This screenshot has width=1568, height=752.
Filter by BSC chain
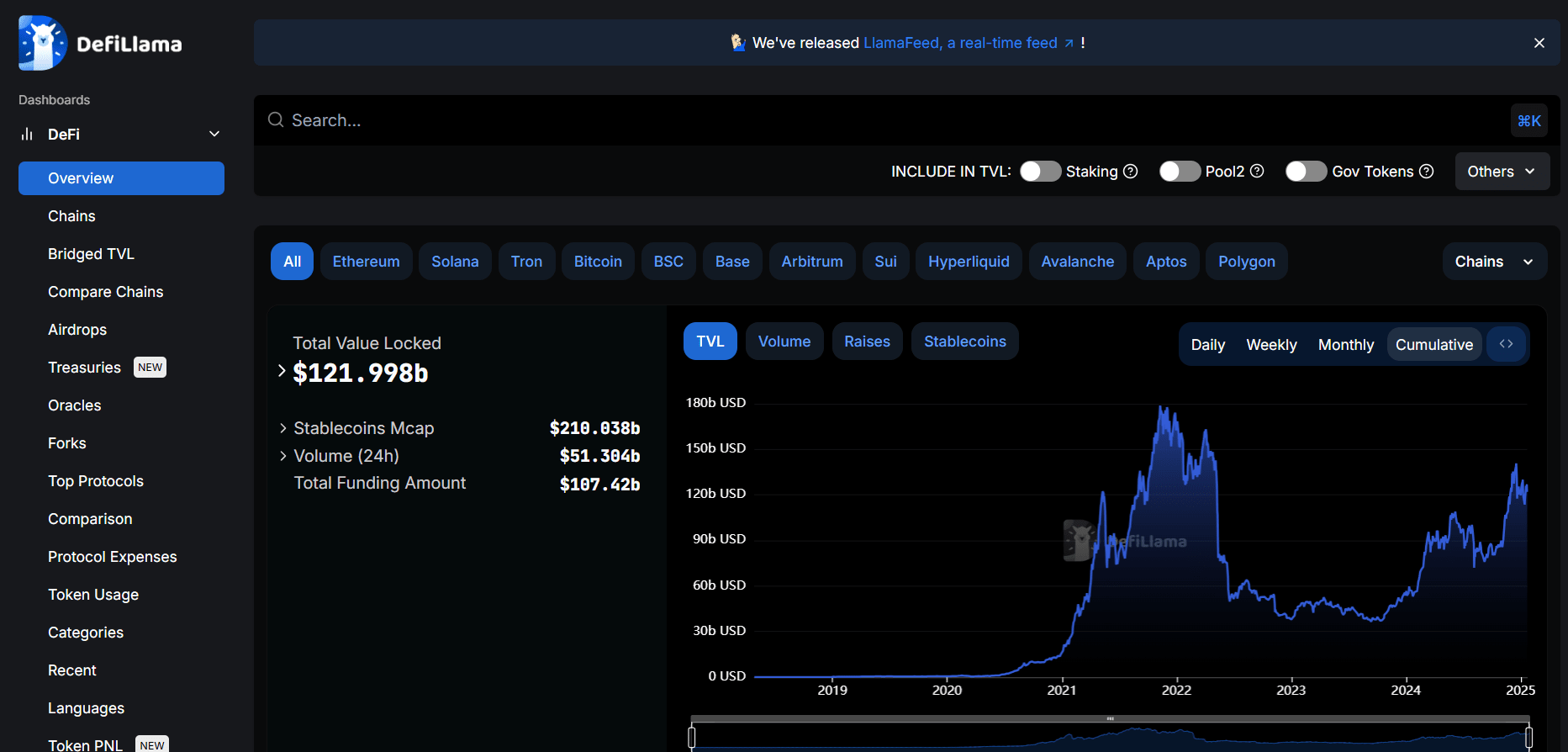(x=669, y=262)
